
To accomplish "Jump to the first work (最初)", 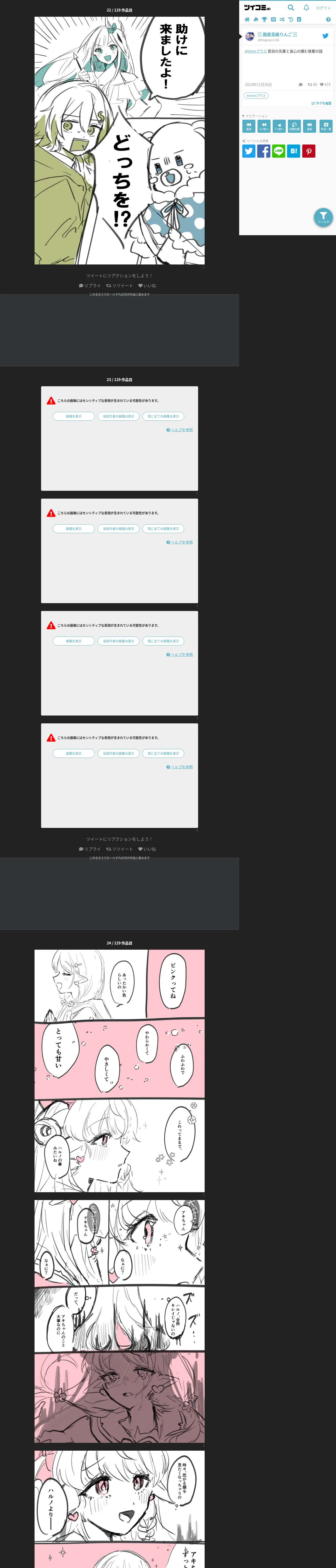I will coord(249,126).
